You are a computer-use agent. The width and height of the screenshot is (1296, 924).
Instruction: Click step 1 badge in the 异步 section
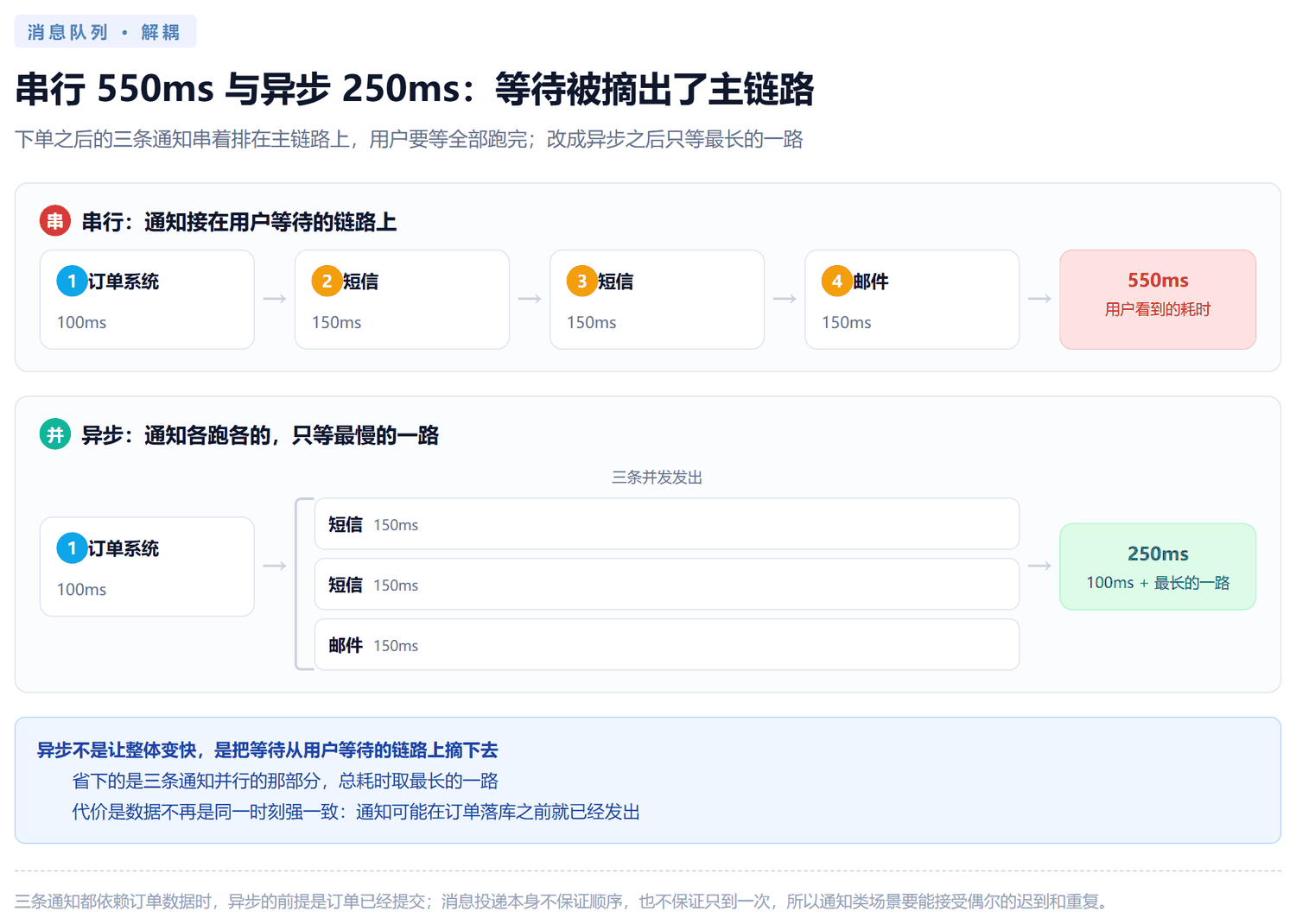[x=72, y=547]
